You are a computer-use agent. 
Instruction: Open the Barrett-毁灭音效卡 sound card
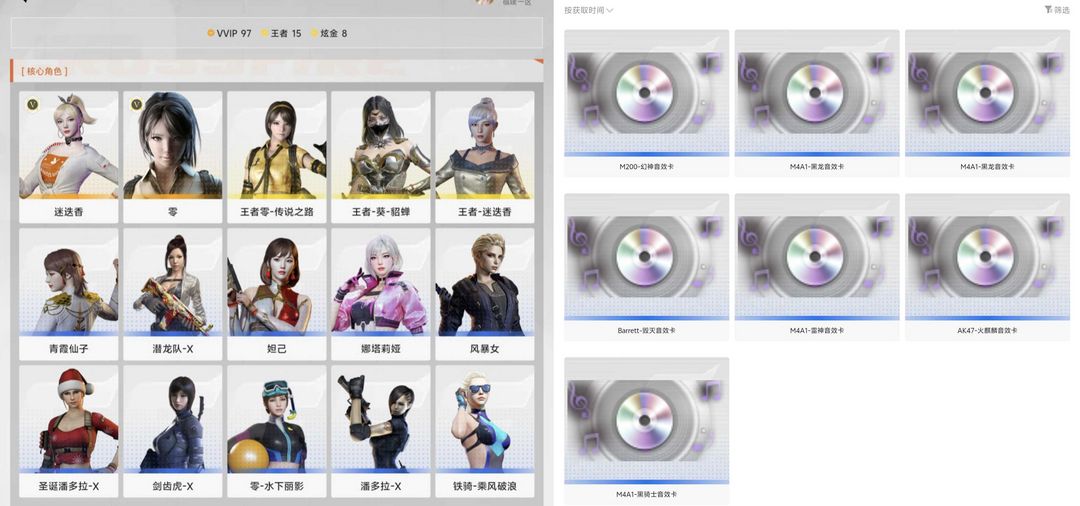pyautogui.click(x=647, y=267)
